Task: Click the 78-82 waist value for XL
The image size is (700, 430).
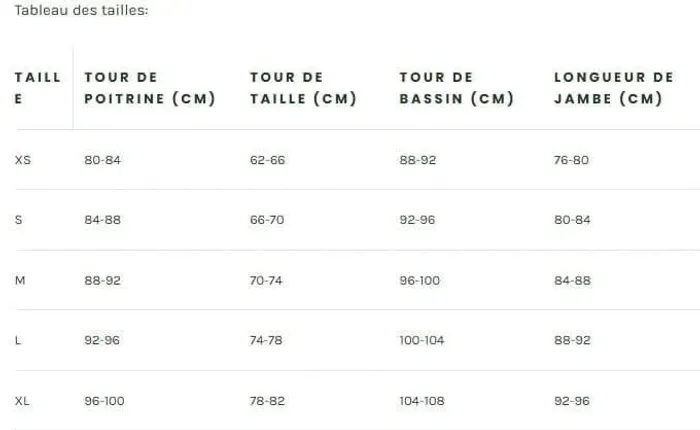Action: [267, 401]
